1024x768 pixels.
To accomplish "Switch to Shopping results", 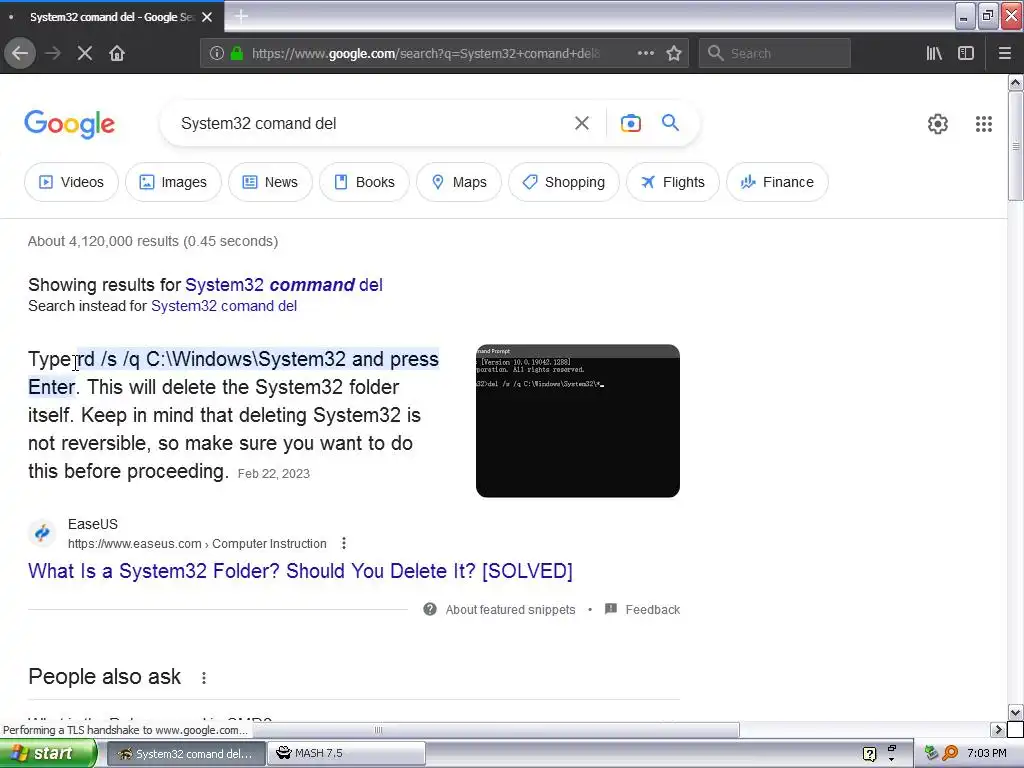I will pos(564,182).
